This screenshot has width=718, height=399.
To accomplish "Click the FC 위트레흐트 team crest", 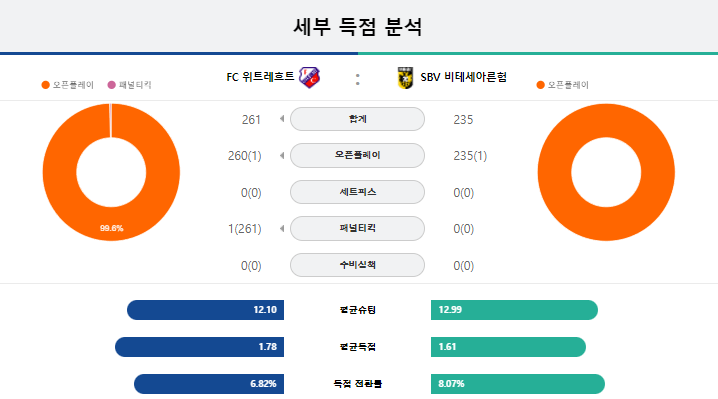I will pos(310,77).
